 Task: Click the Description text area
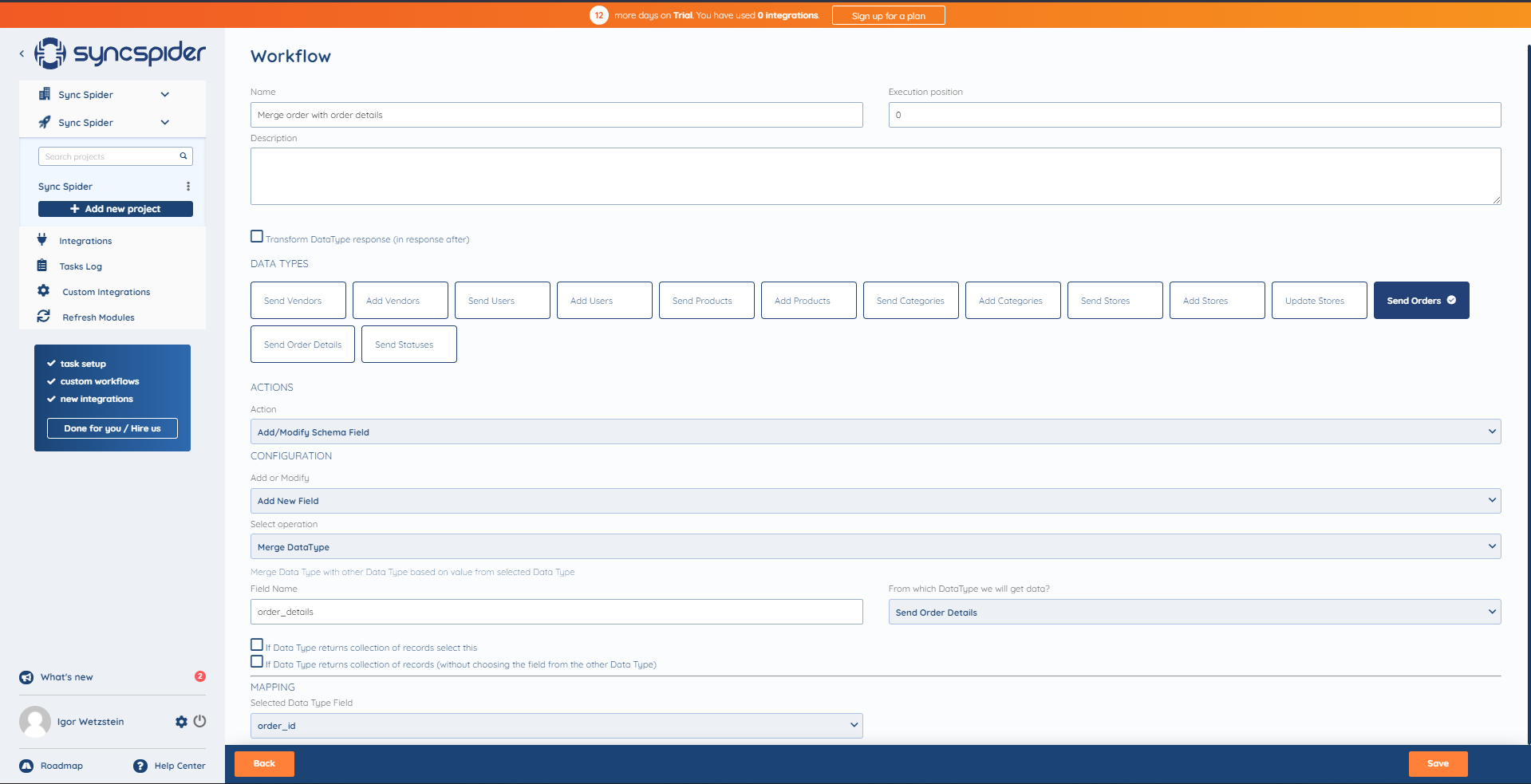pos(876,176)
